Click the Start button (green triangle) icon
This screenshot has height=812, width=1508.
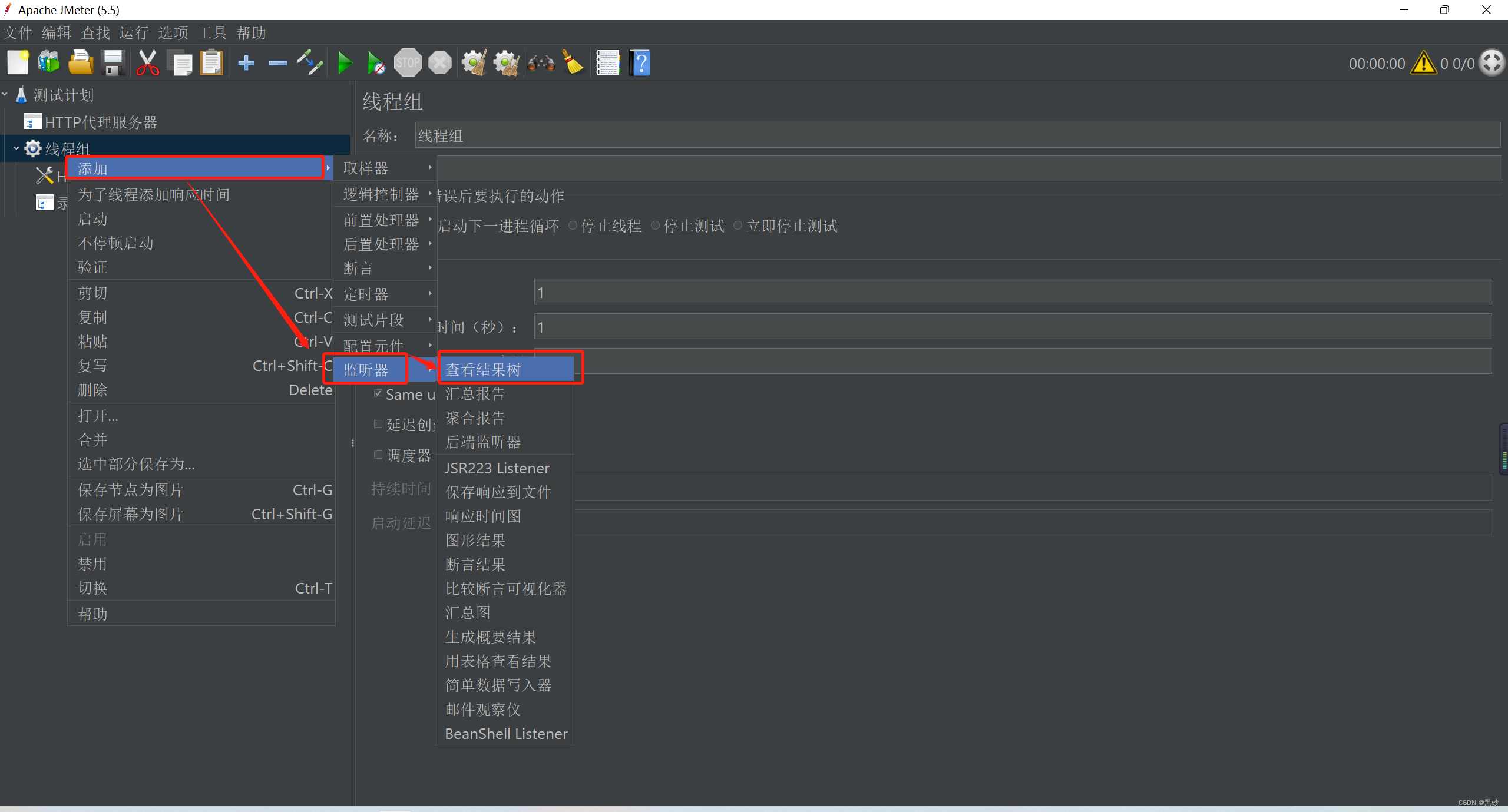click(x=344, y=64)
